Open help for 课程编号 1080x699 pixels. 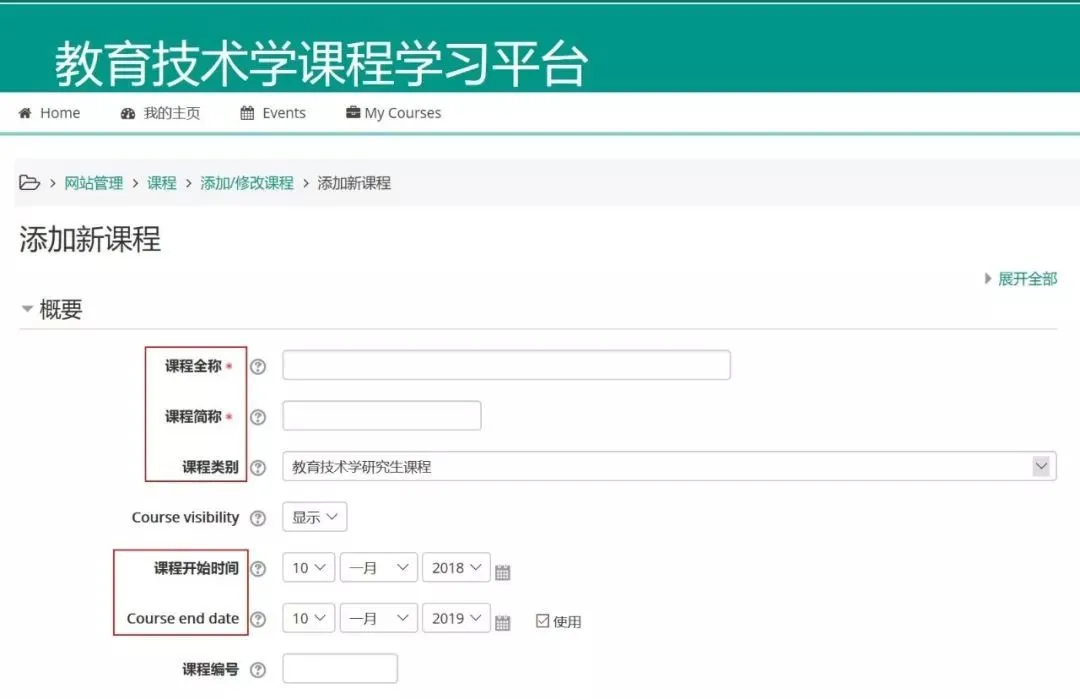258,669
